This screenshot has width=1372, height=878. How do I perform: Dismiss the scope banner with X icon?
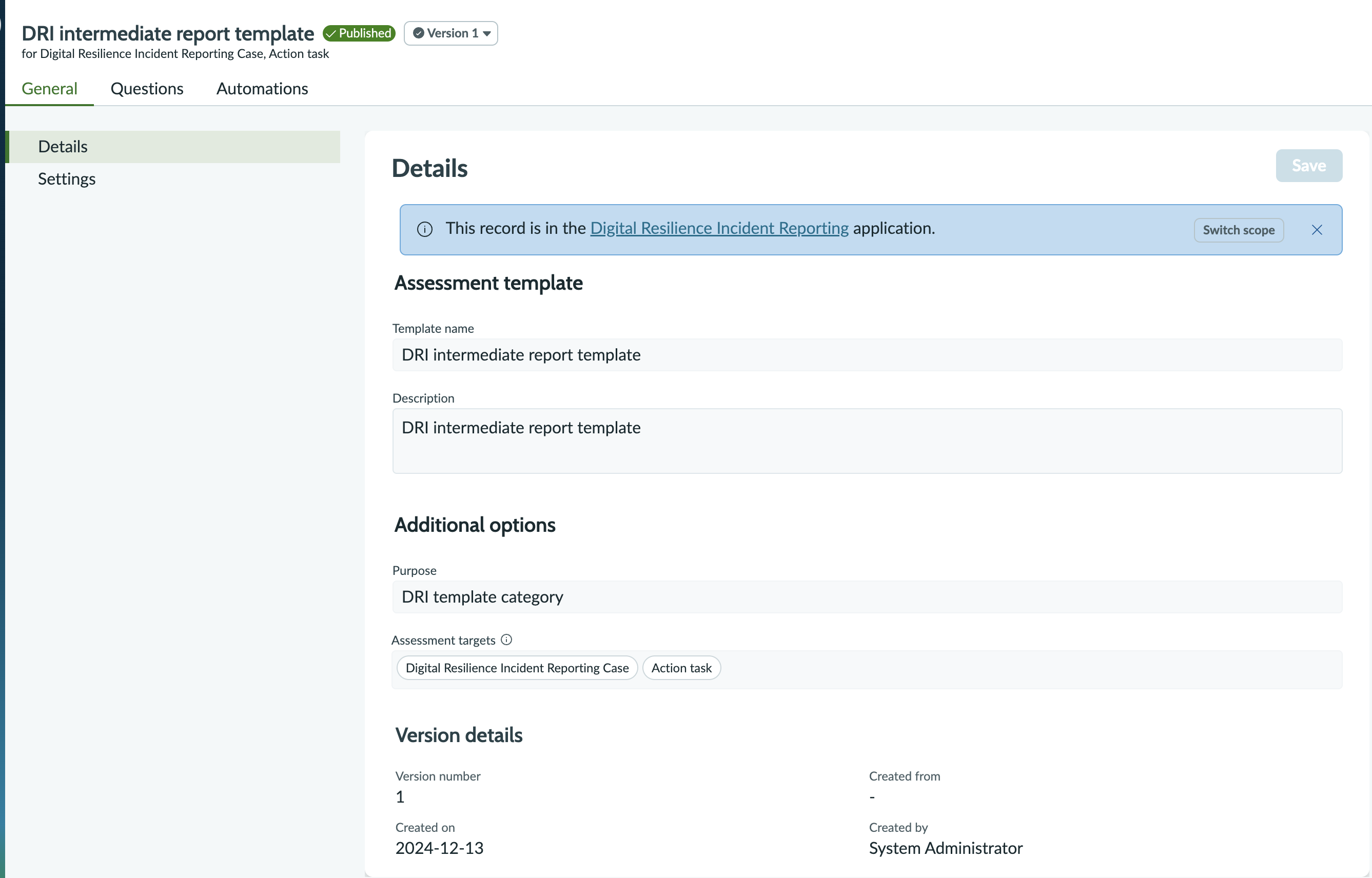[x=1317, y=230]
